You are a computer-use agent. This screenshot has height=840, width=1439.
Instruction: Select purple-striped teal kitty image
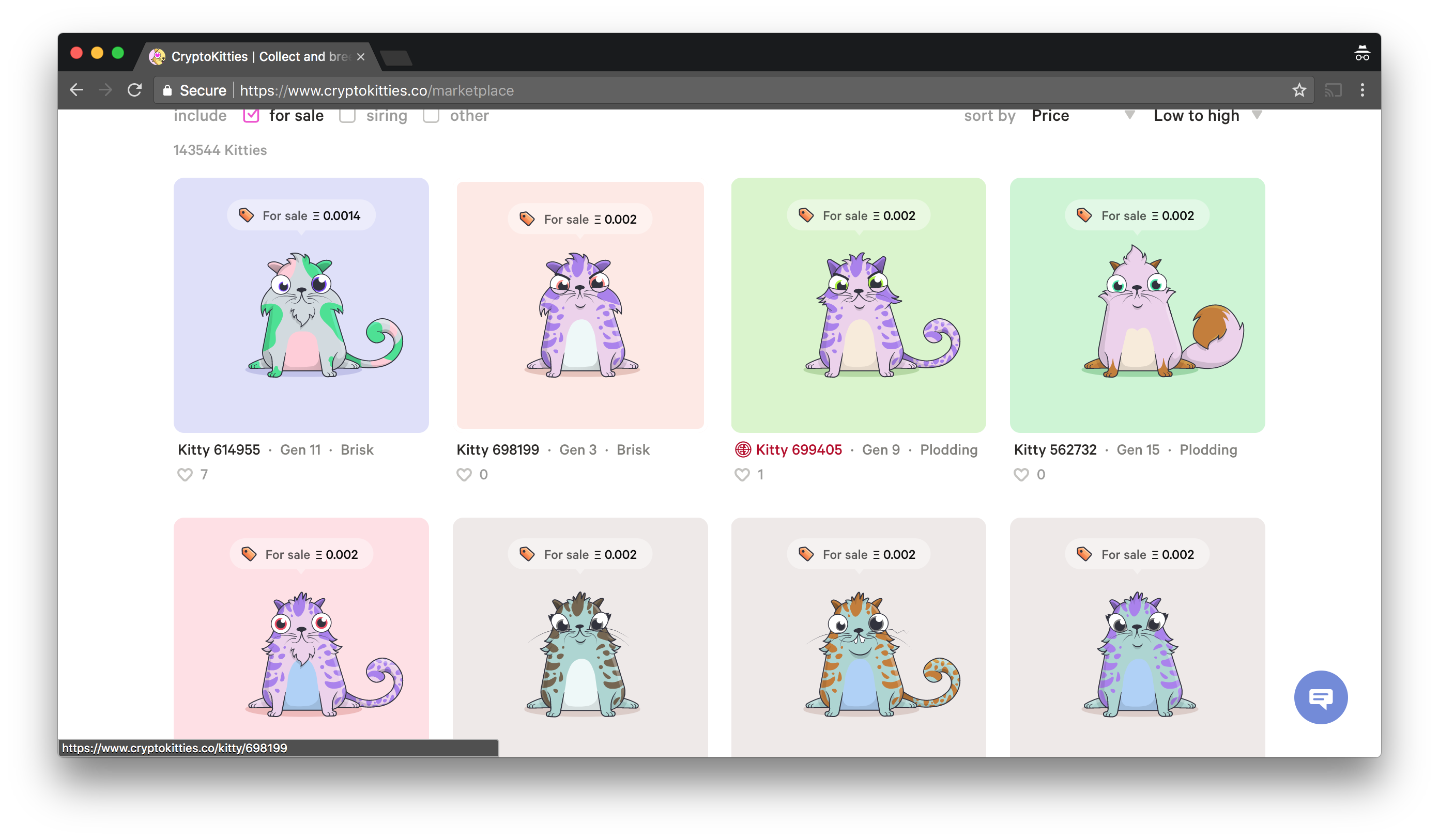1139,655
